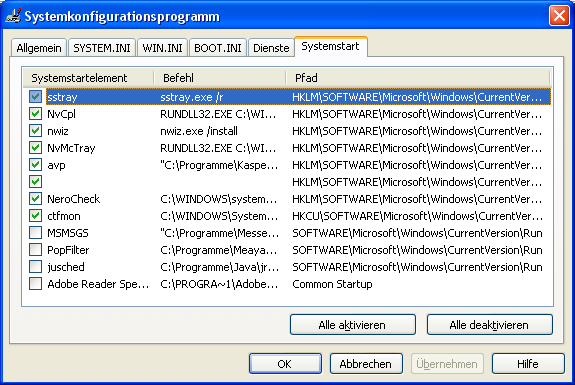Check the Adobe Reader Spe... checkbox

pyautogui.click(x=36, y=283)
